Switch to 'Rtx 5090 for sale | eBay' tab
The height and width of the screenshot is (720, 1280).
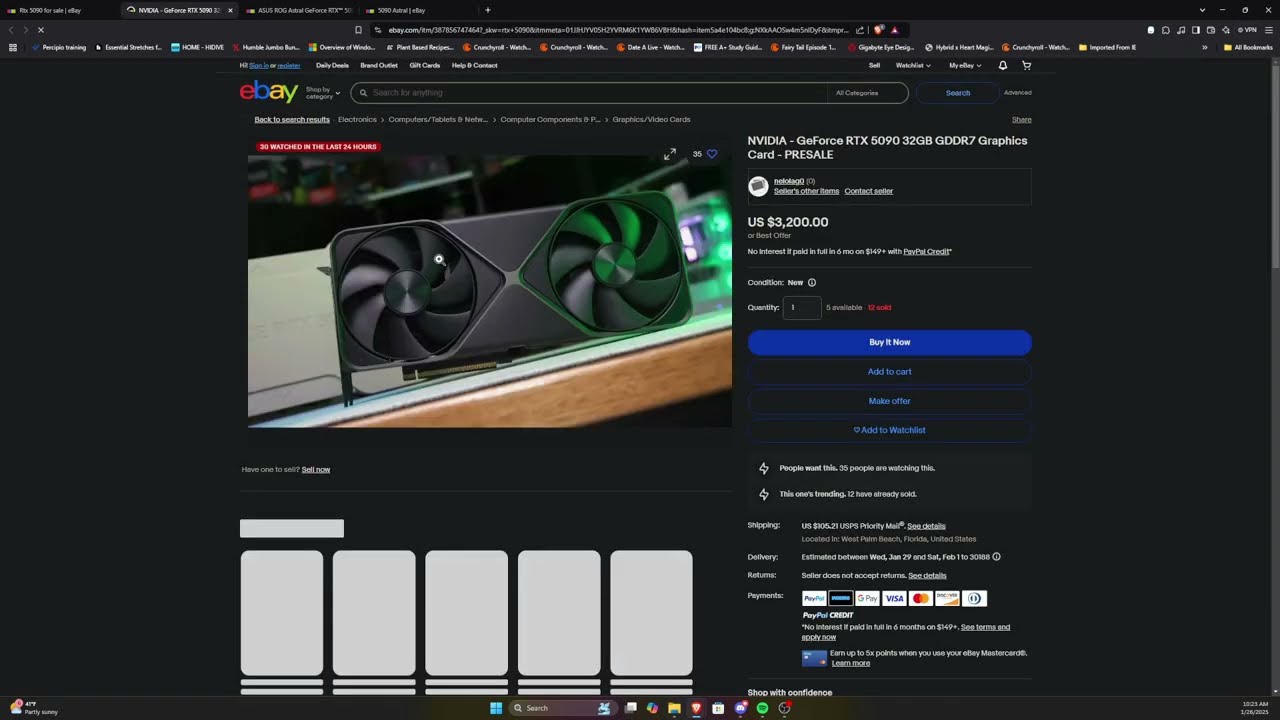pyautogui.click(x=58, y=10)
